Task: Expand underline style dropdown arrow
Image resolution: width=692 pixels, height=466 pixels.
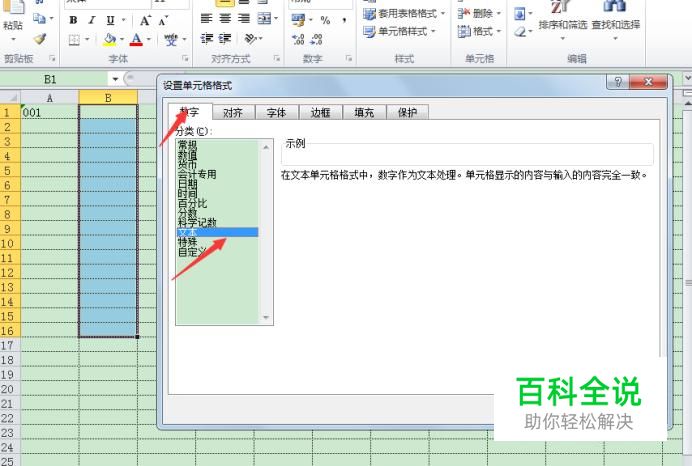Action: [124, 20]
